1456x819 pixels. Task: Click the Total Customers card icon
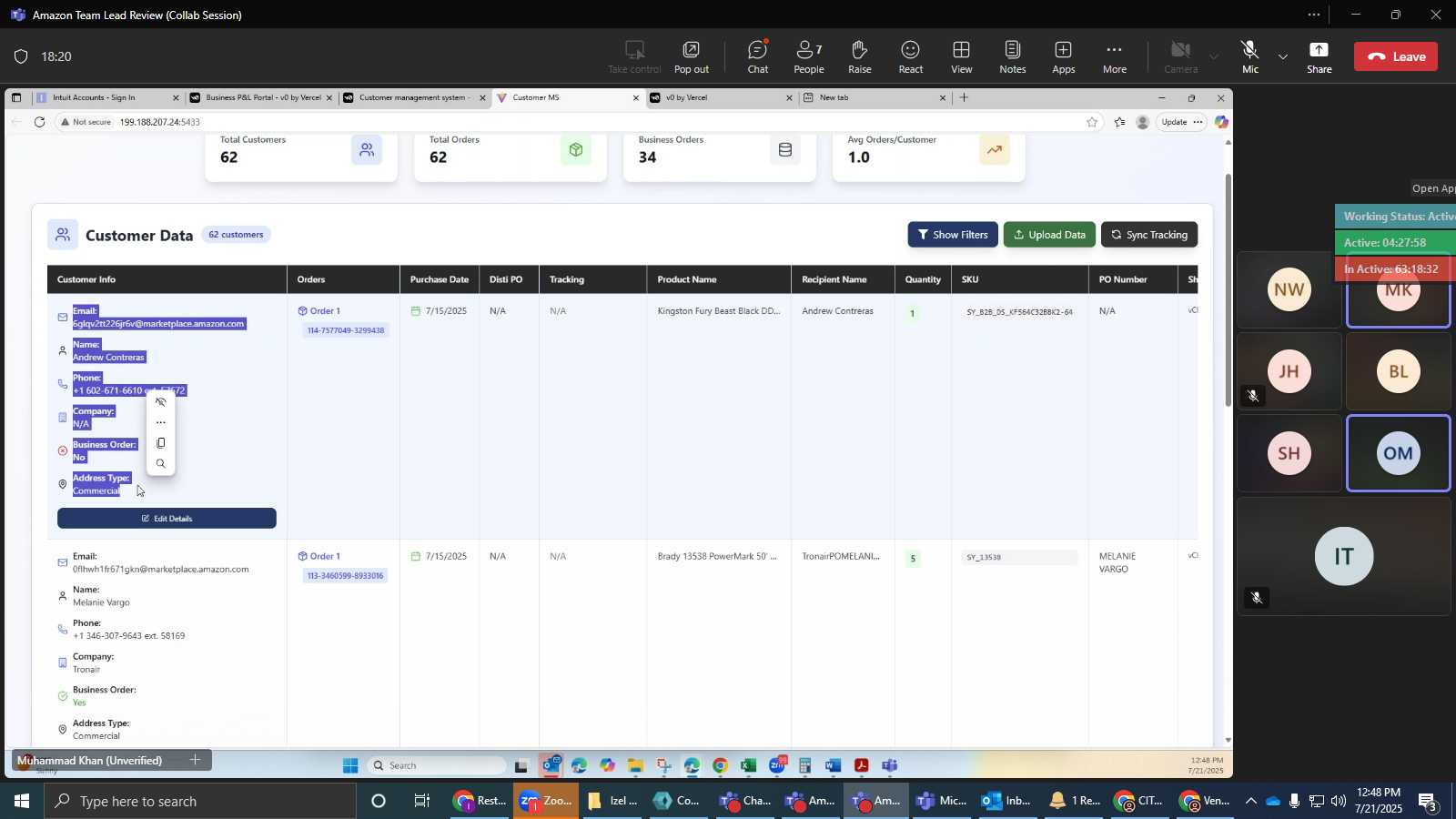367,150
